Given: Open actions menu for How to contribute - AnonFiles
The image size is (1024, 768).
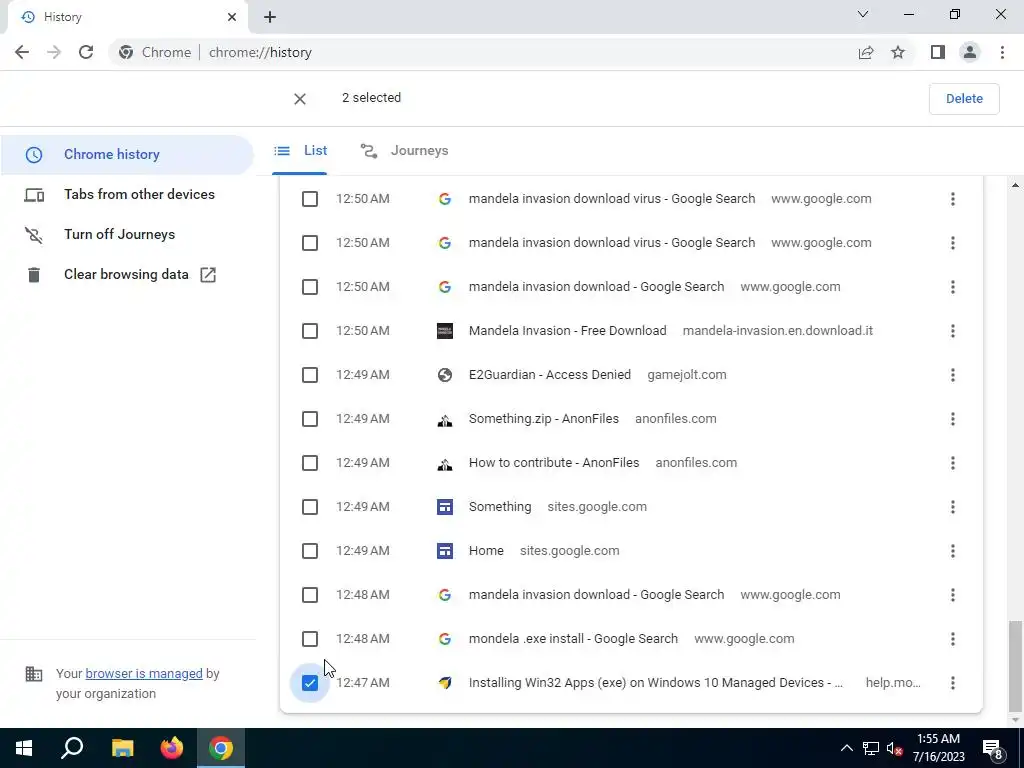Looking at the screenshot, I should (953, 463).
